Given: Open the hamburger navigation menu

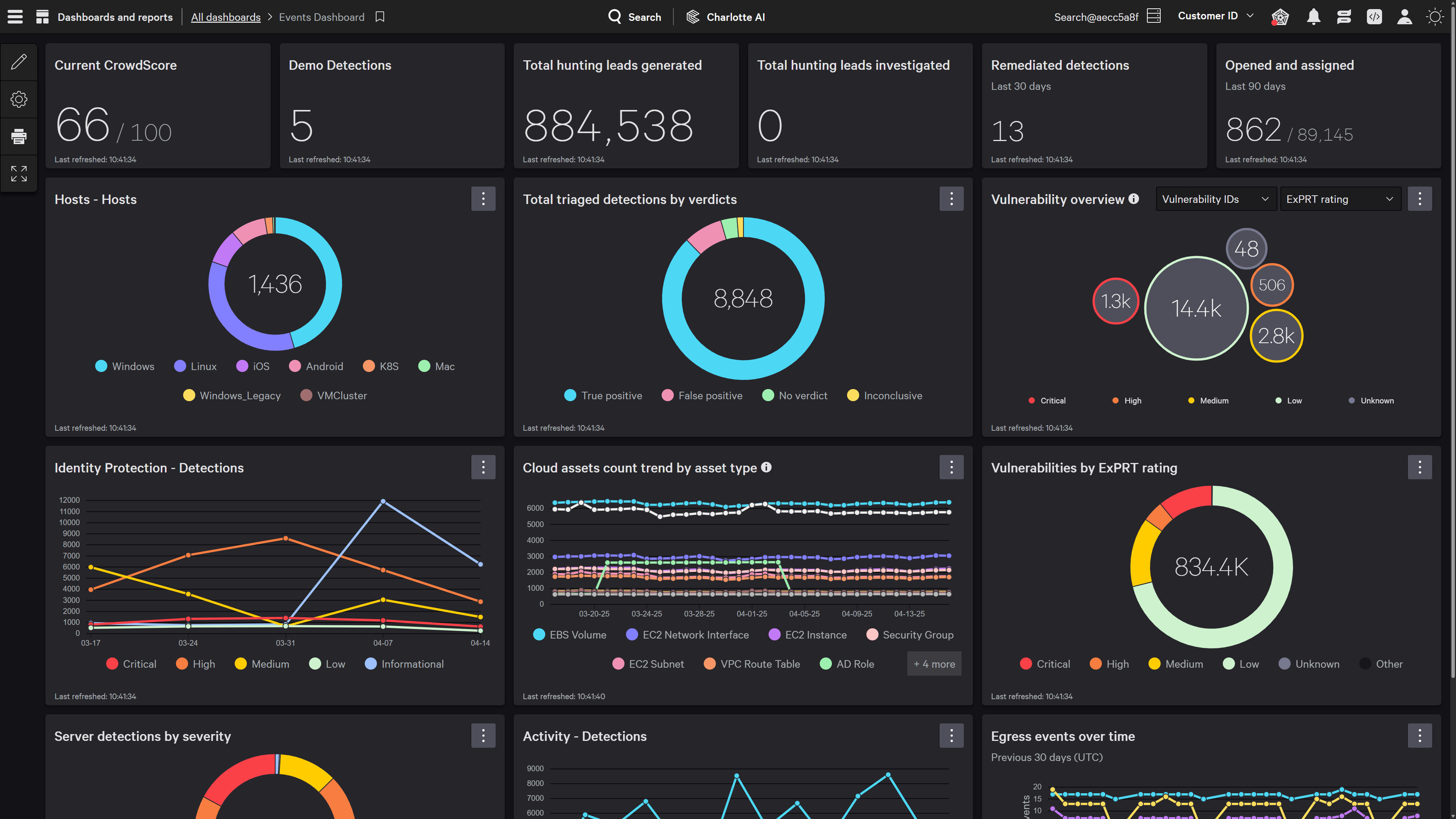Looking at the screenshot, I should [x=15, y=17].
